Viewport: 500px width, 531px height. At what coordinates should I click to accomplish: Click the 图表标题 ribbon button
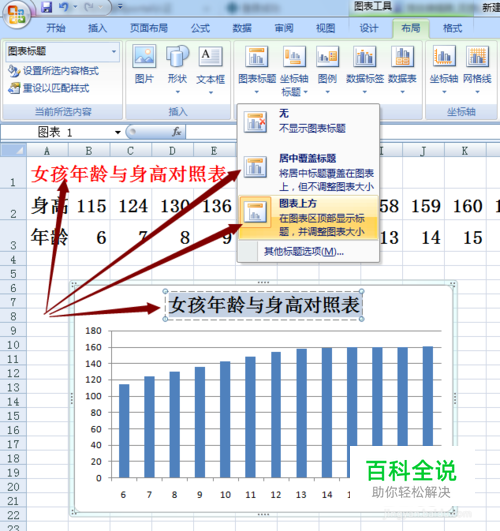click(257, 70)
